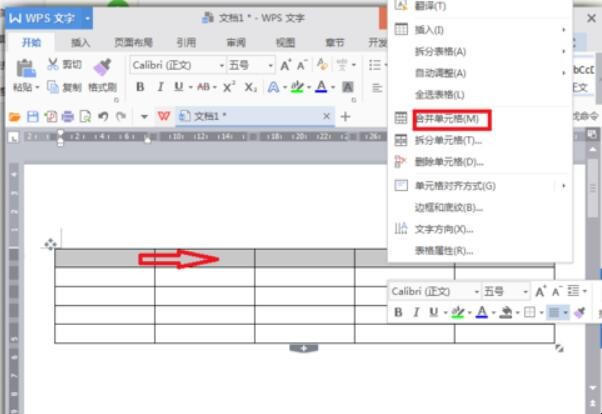Expand 插入(I) submenu in context menu
The height and width of the screenshot is (414, 602).
click(564, 30)
